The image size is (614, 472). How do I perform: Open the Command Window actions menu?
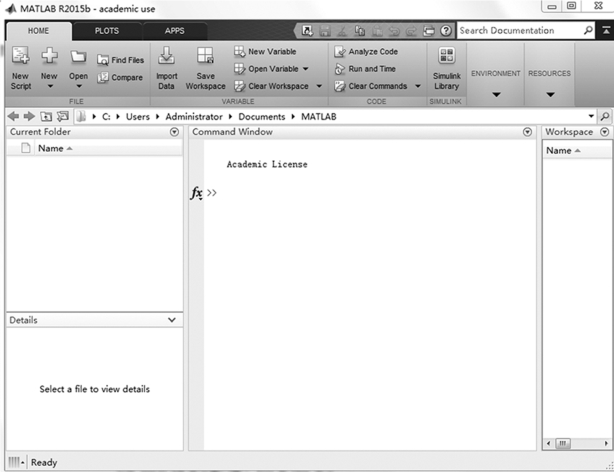(x=527, y=132)
